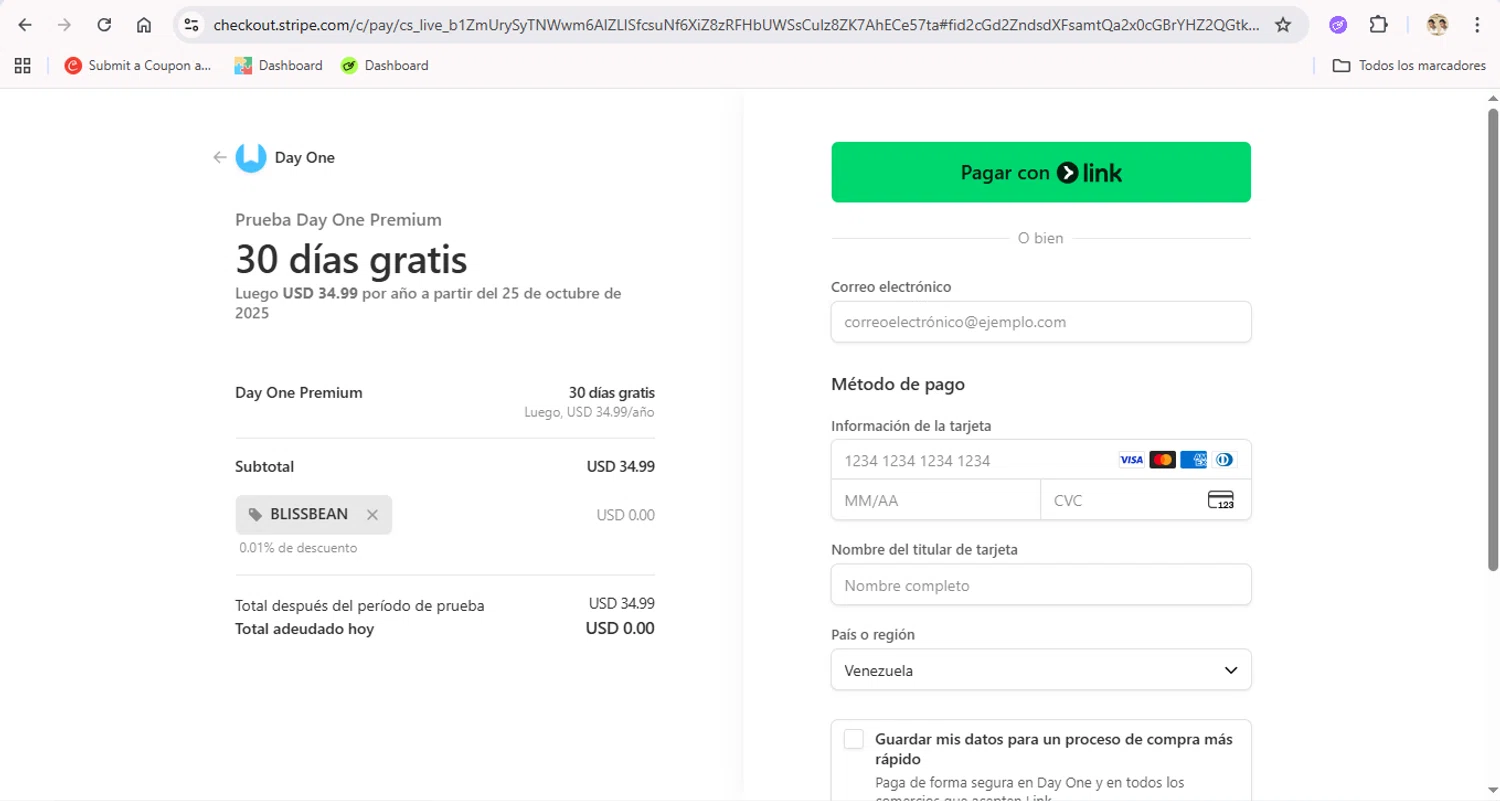Click 'Total después del período de prueba' text
Screen dimensions: 1500x801
click(x=360, y=606)
